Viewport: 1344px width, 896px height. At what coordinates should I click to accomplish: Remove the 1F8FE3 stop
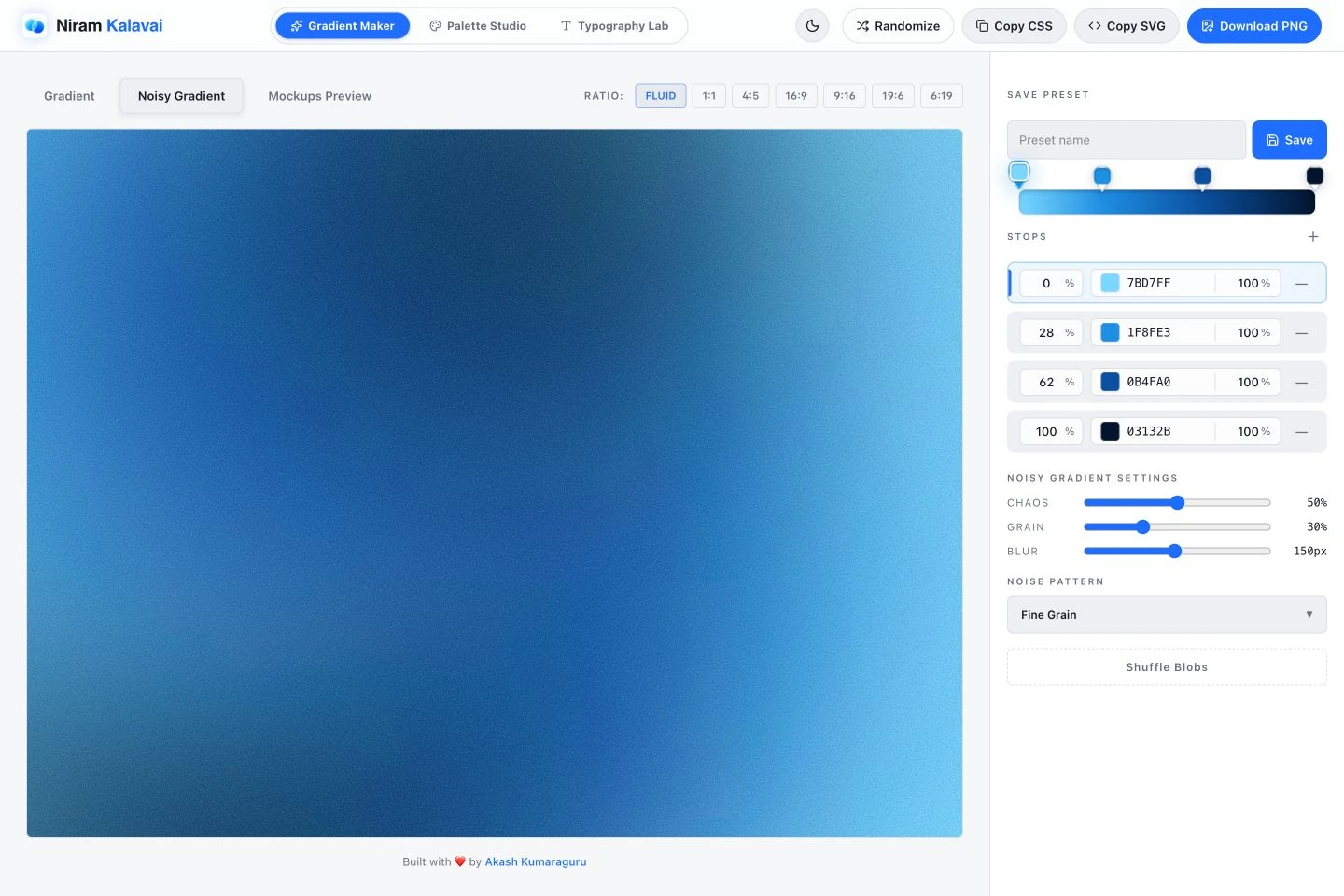point(1301,332)
